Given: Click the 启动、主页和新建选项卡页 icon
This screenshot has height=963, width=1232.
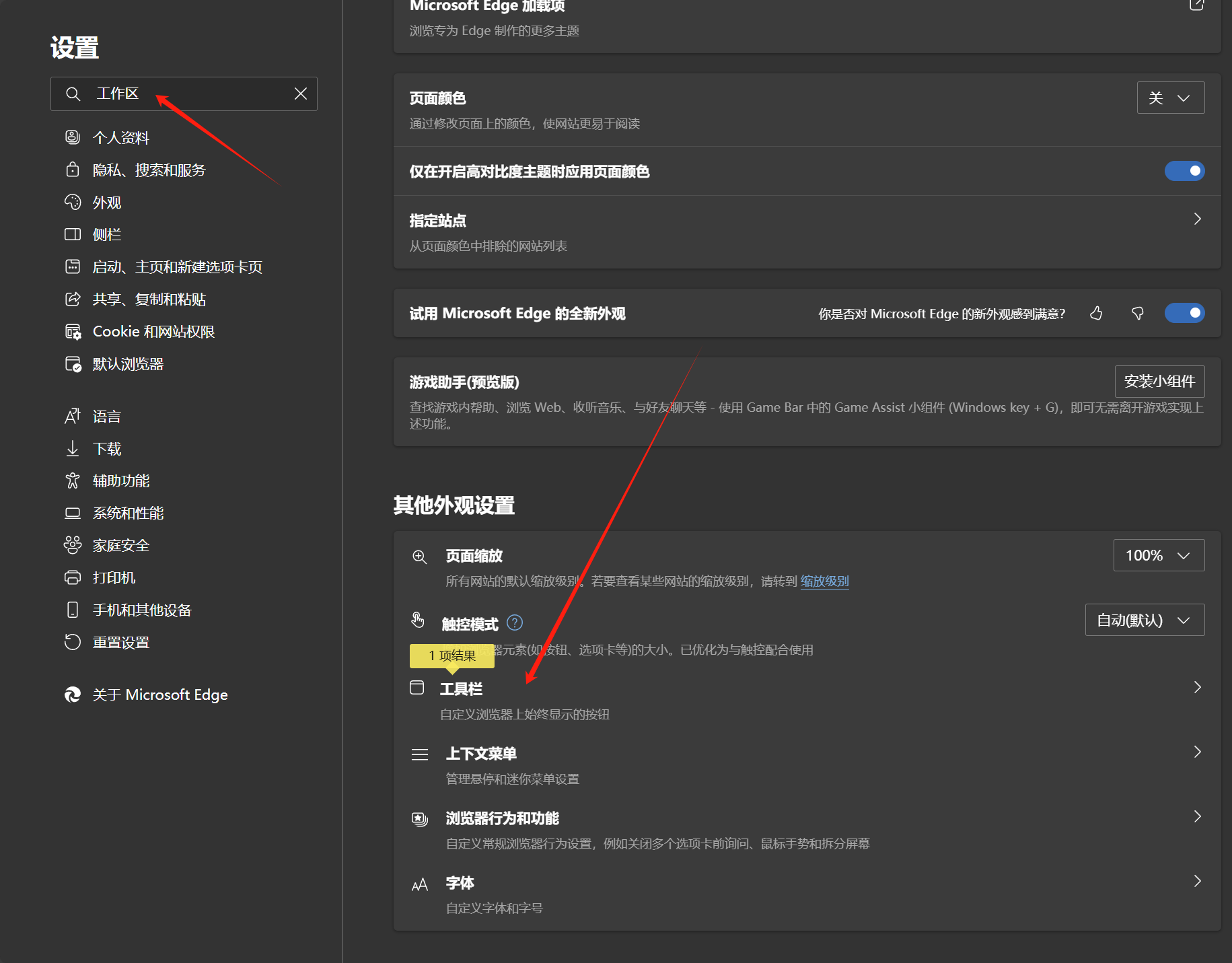Looking at the screenshot, I should coord(73,266).
